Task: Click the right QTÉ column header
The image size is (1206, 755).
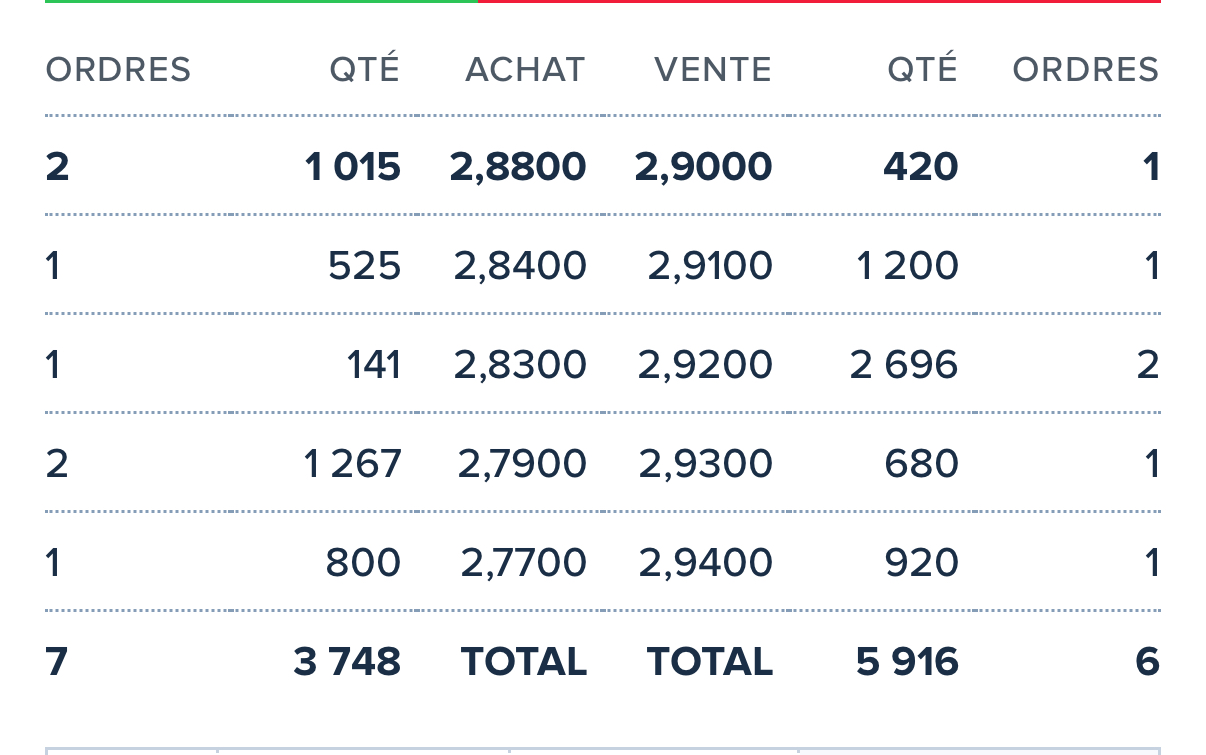Action: tap(923, 68)
